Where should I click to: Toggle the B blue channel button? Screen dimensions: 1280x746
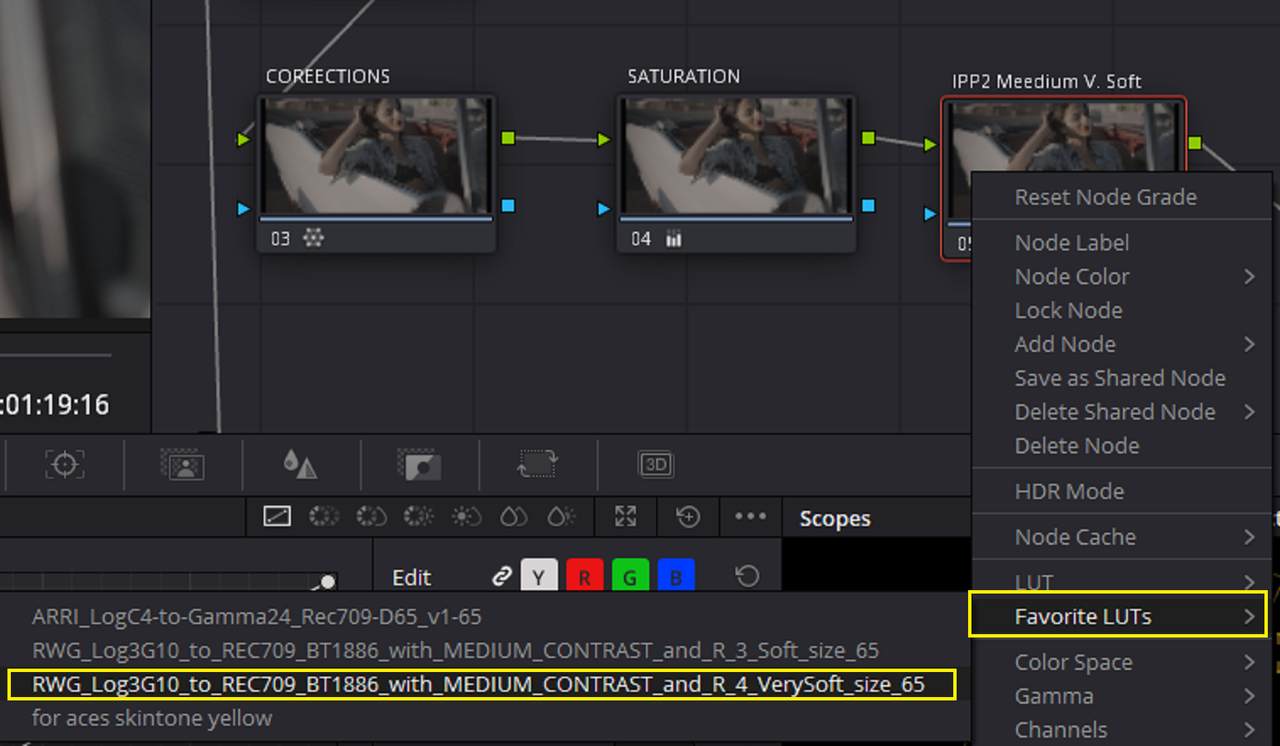click(x=676, y=576)
